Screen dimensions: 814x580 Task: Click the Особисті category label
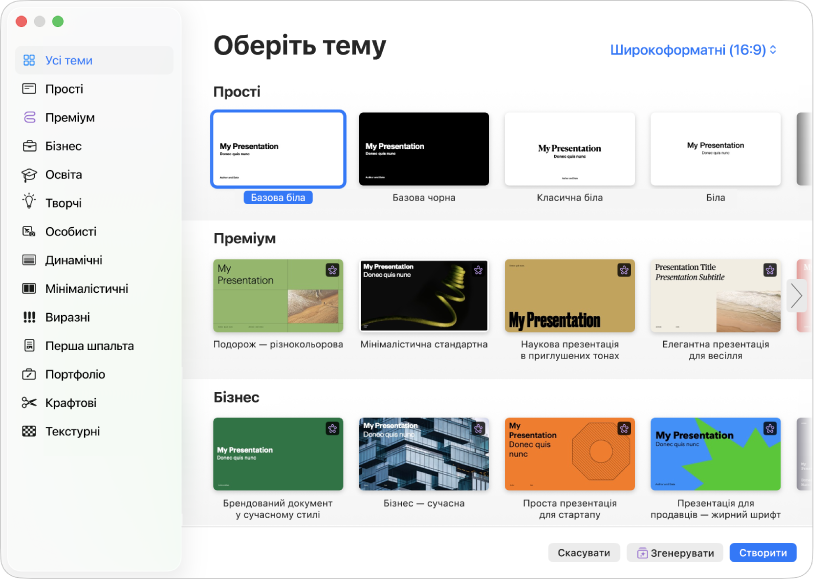tap(71, 232)
